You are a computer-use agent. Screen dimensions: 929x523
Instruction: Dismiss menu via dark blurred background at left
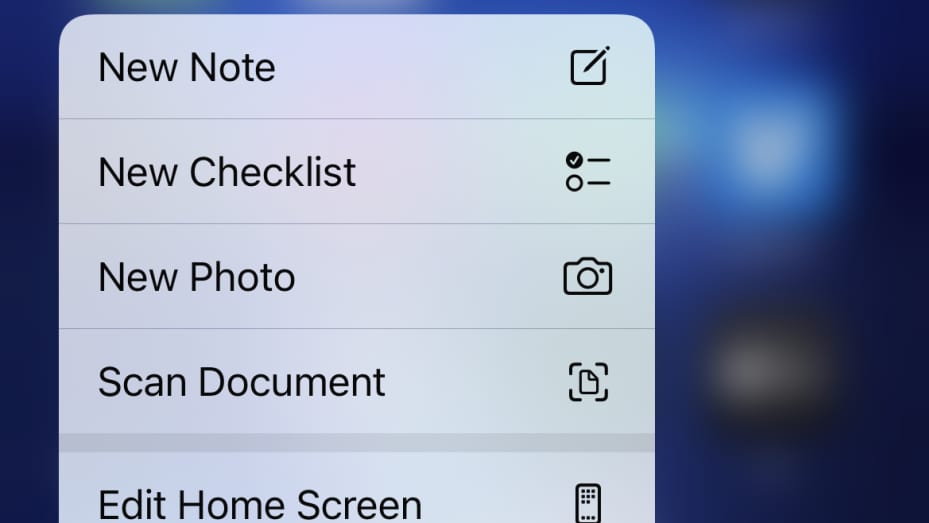(x=28, y=267)
